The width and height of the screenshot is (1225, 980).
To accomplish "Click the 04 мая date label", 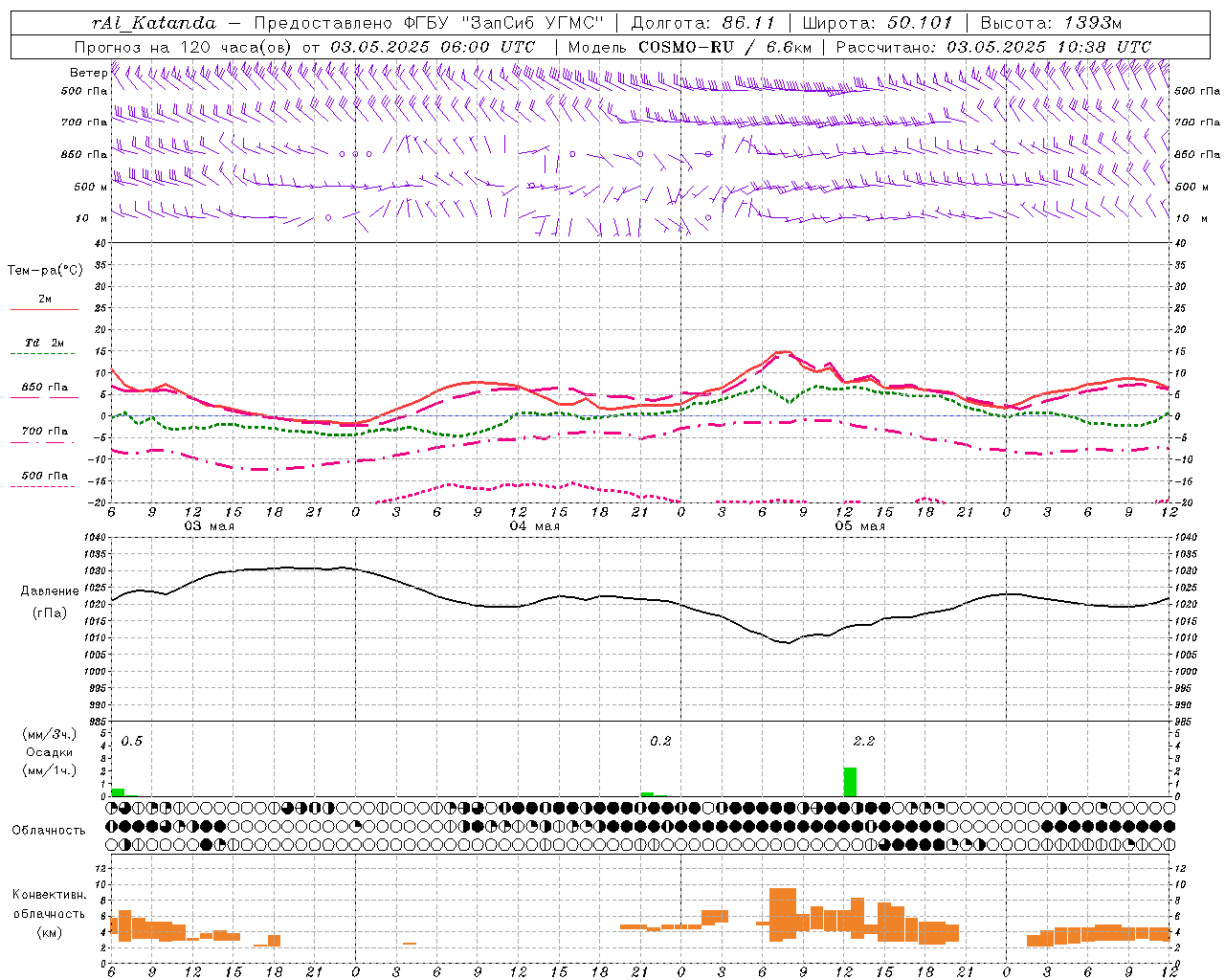I will click(x=534, y=526).
